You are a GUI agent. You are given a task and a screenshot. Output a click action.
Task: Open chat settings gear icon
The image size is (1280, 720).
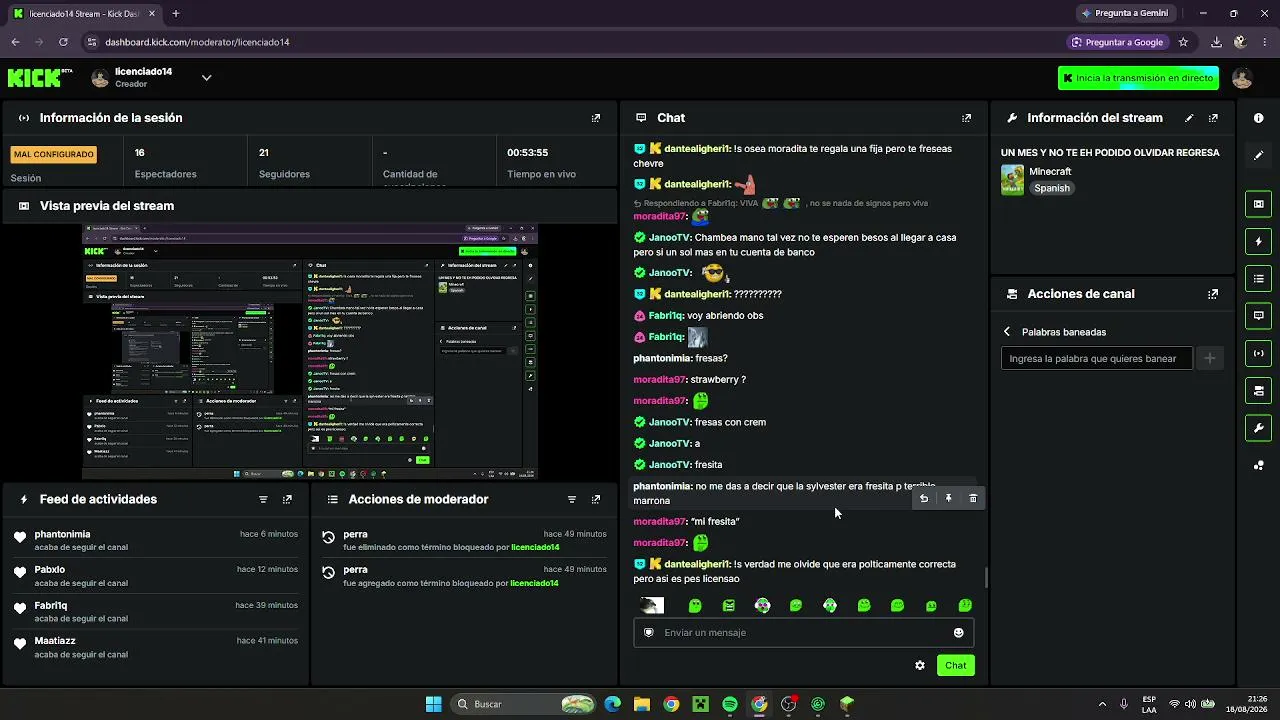920,665
